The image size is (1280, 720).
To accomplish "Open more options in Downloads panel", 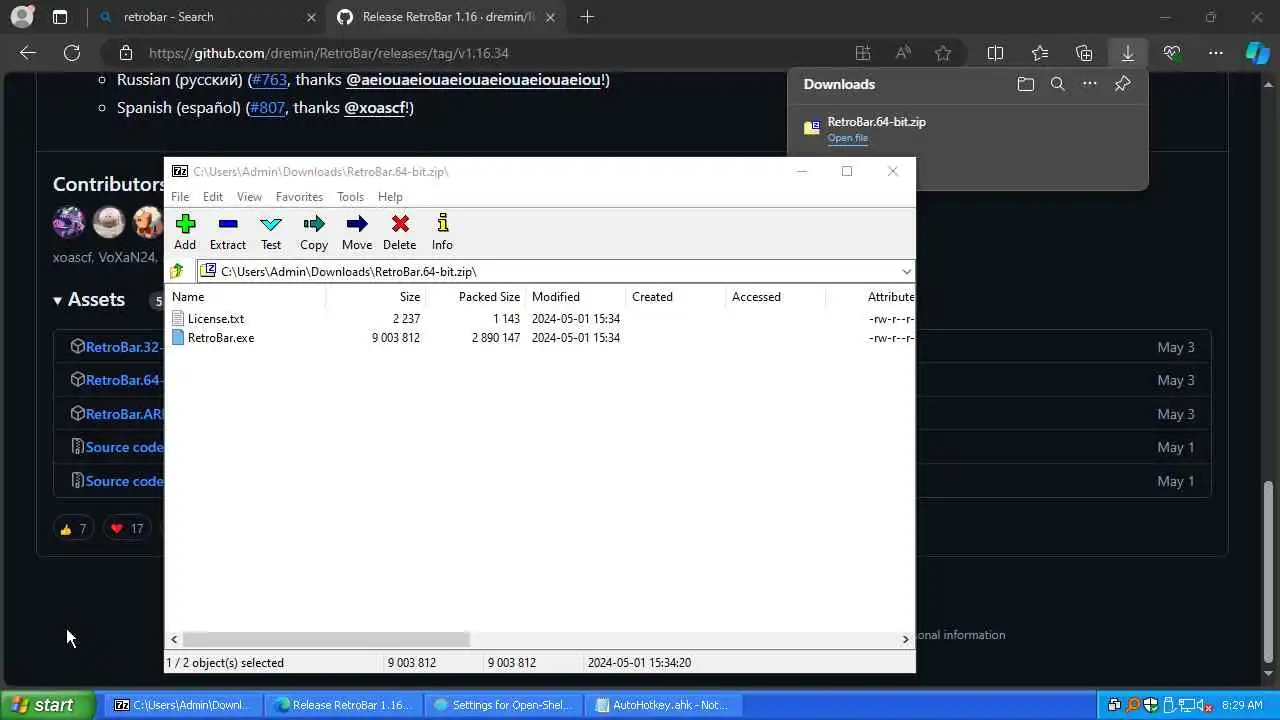I will coord(1090,84).
